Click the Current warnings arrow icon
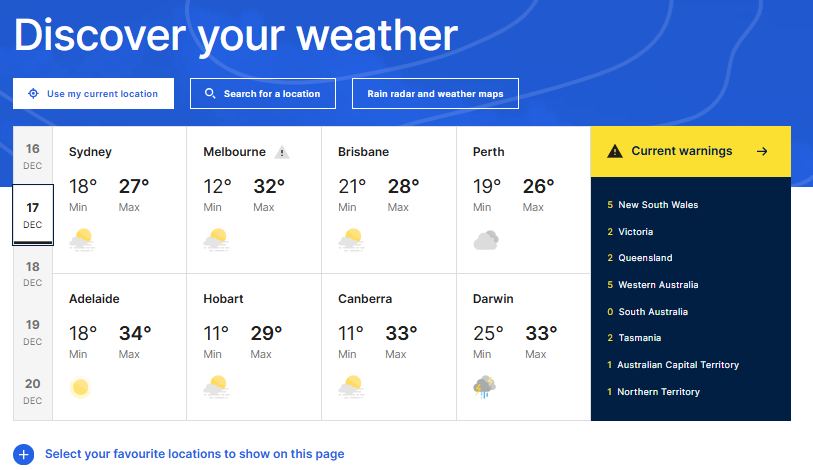This screenshot has width=813, height=470. 762,152
